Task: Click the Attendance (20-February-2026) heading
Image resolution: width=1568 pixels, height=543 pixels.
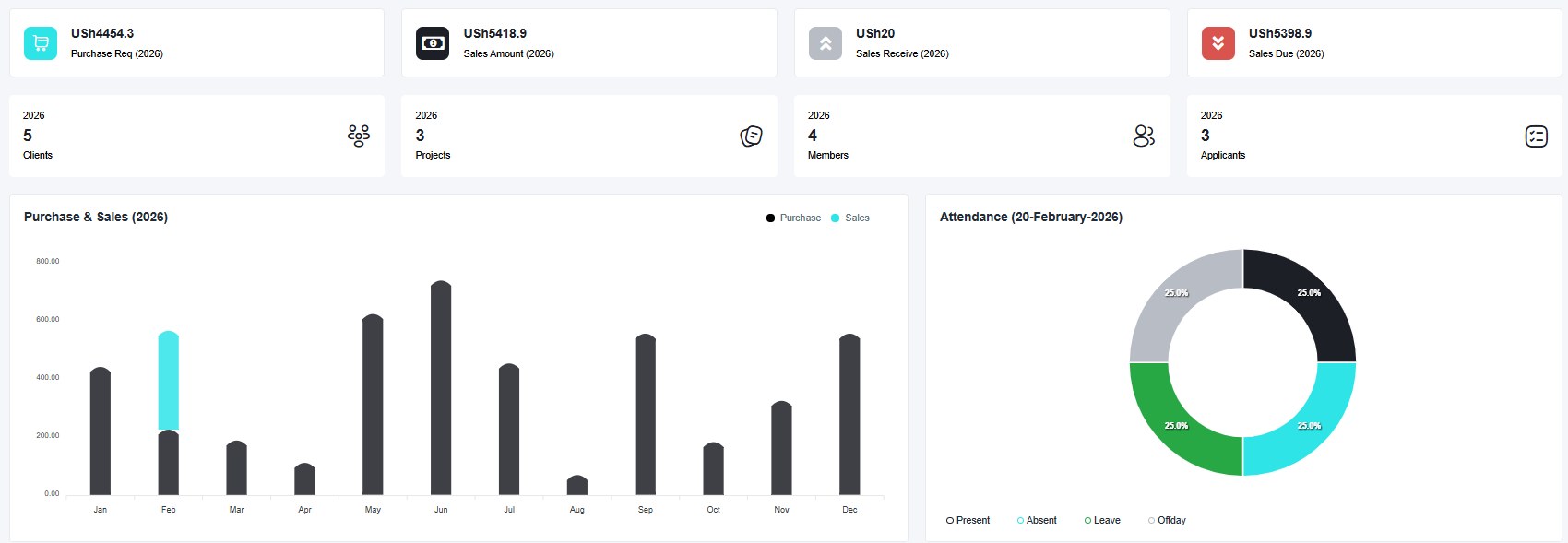Action: [x=1031, y=217]
